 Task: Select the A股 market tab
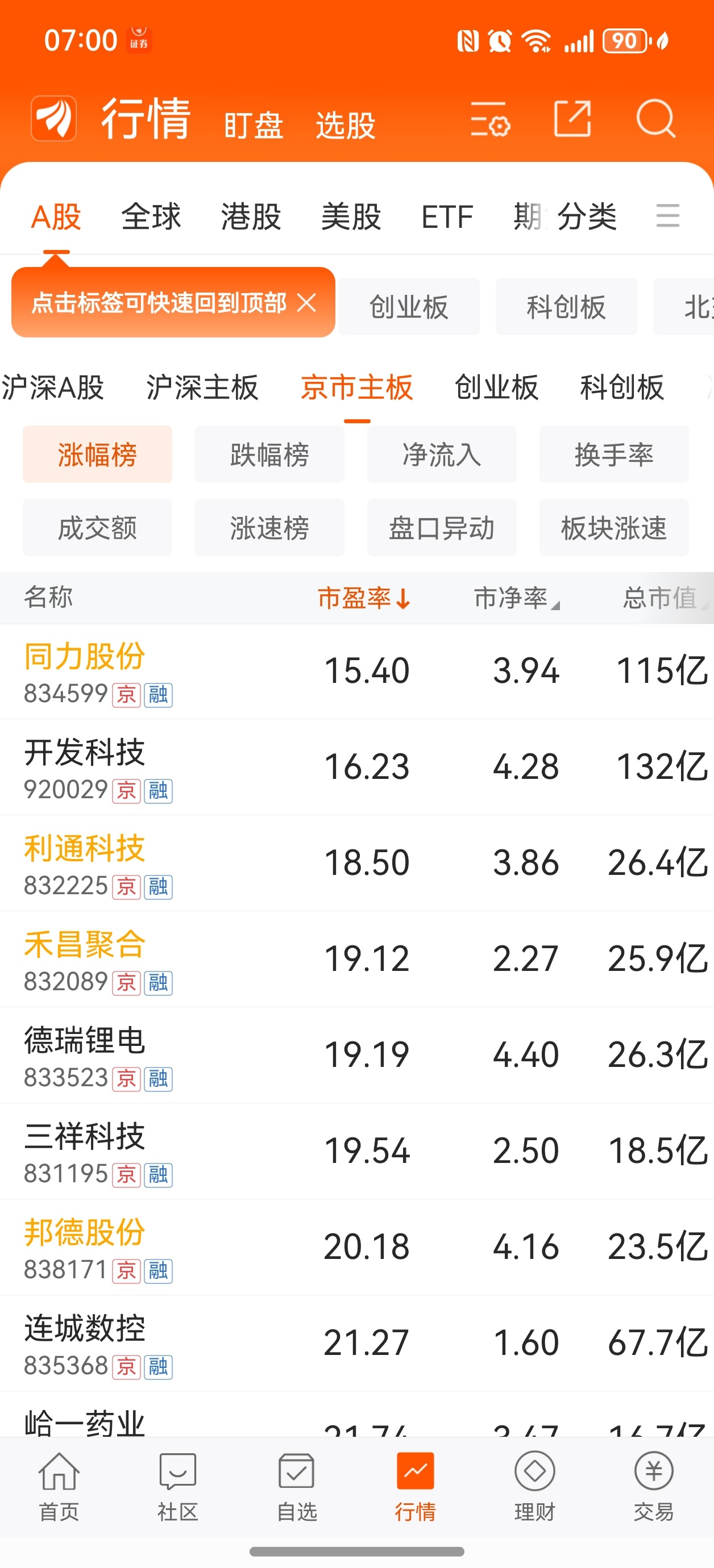[56, 216]
